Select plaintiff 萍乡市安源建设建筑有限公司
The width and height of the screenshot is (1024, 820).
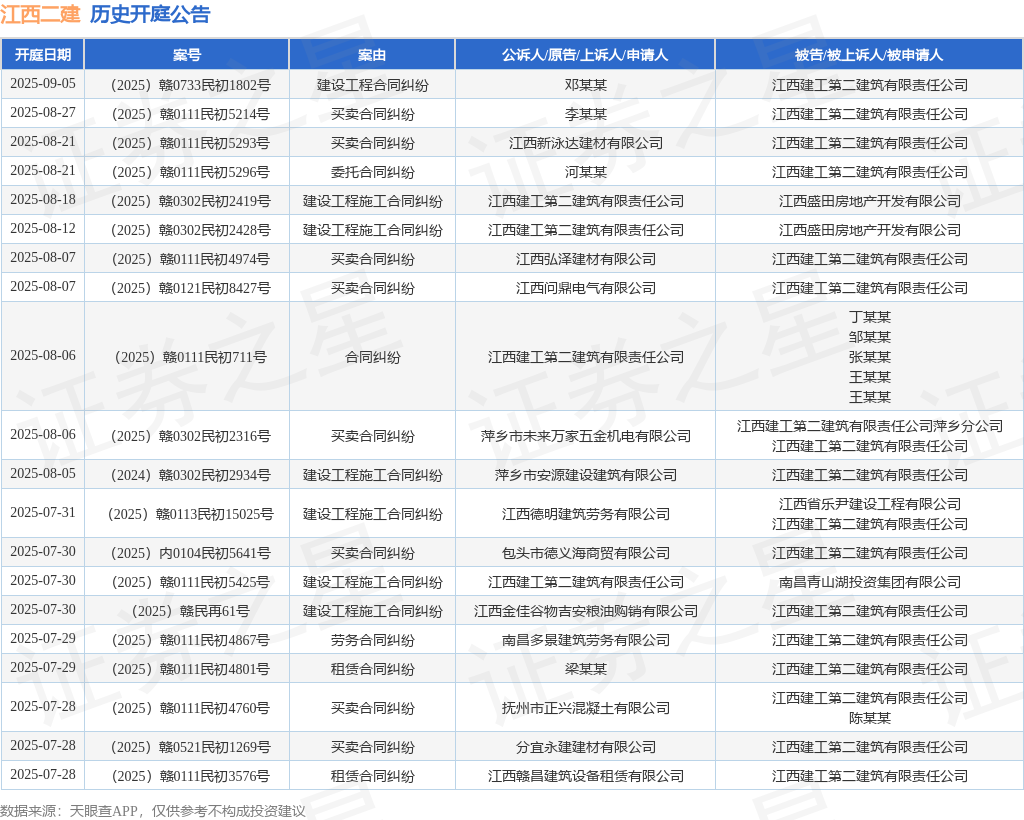(x=586, y=475)
